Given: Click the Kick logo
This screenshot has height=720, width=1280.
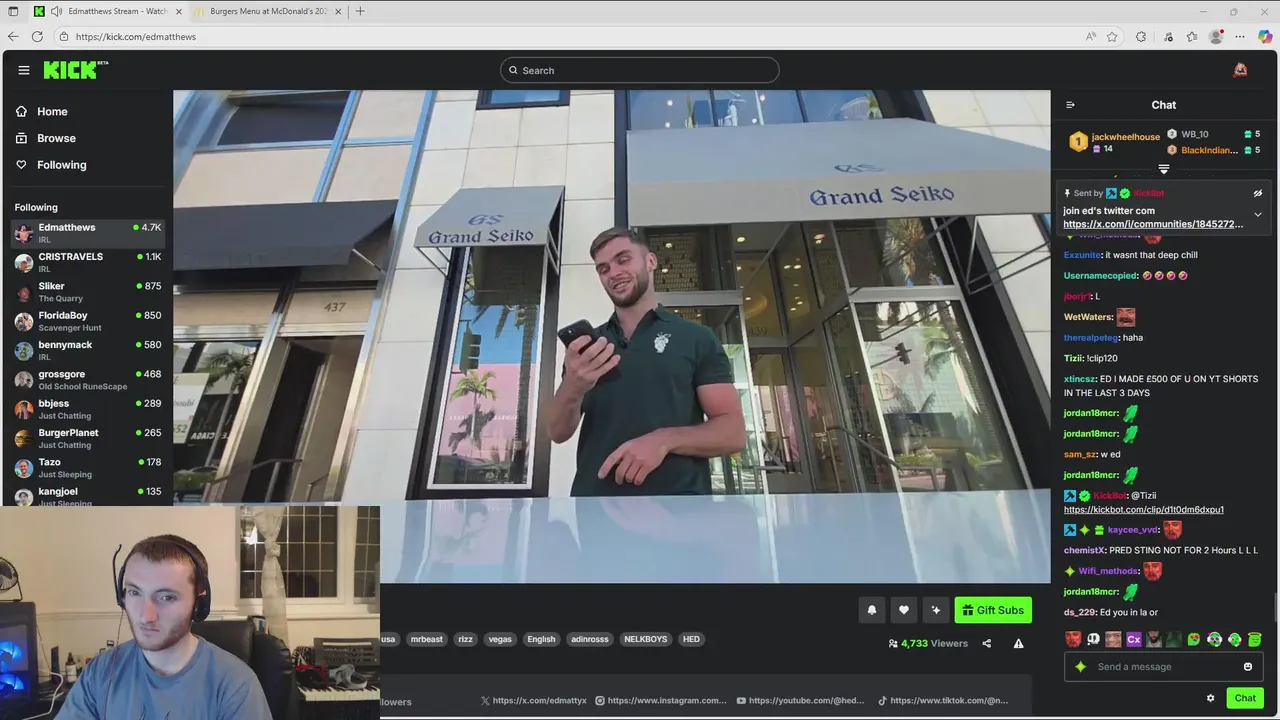Looking at the screenshot, I should [x=75, y=70].
